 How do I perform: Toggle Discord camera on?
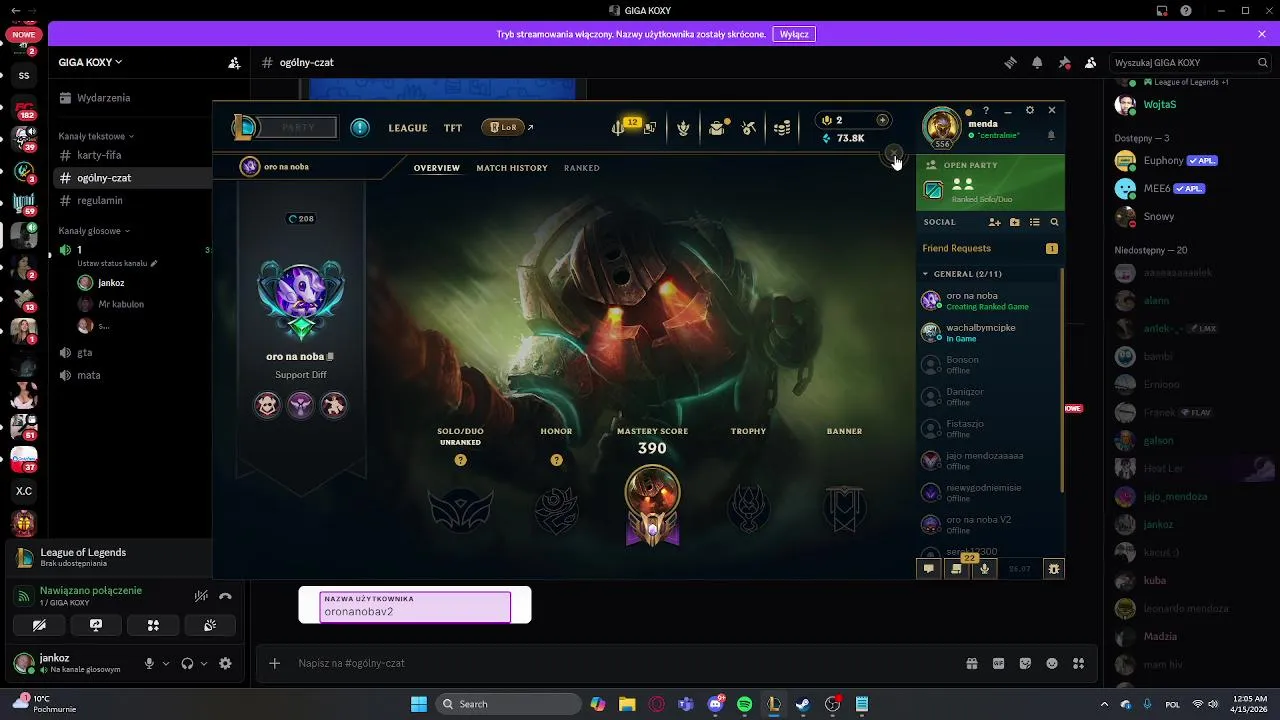pyautogui.click(x=39, y=625)
